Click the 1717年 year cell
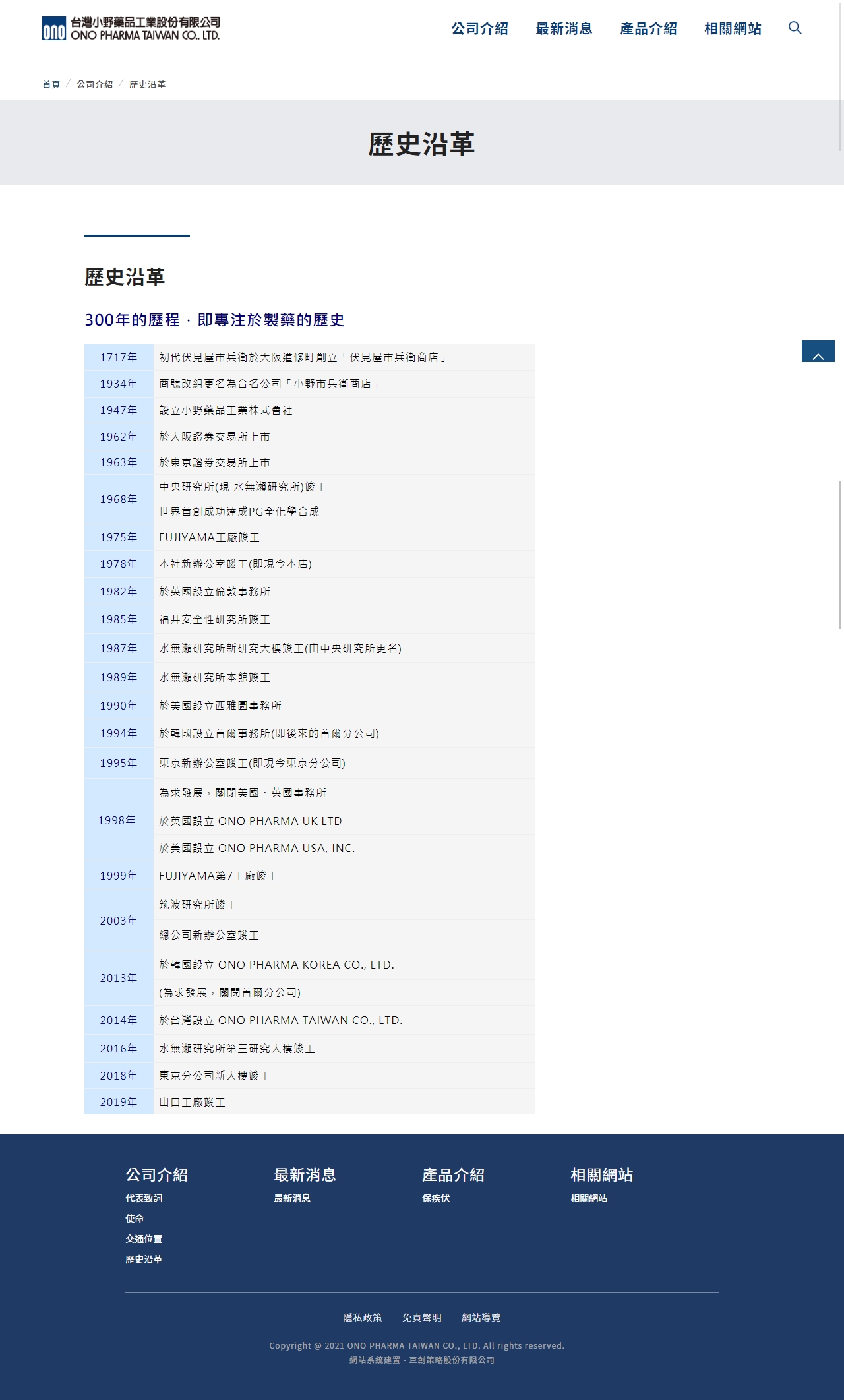This screenshot has width=844, height=1400. click(119, 357)
